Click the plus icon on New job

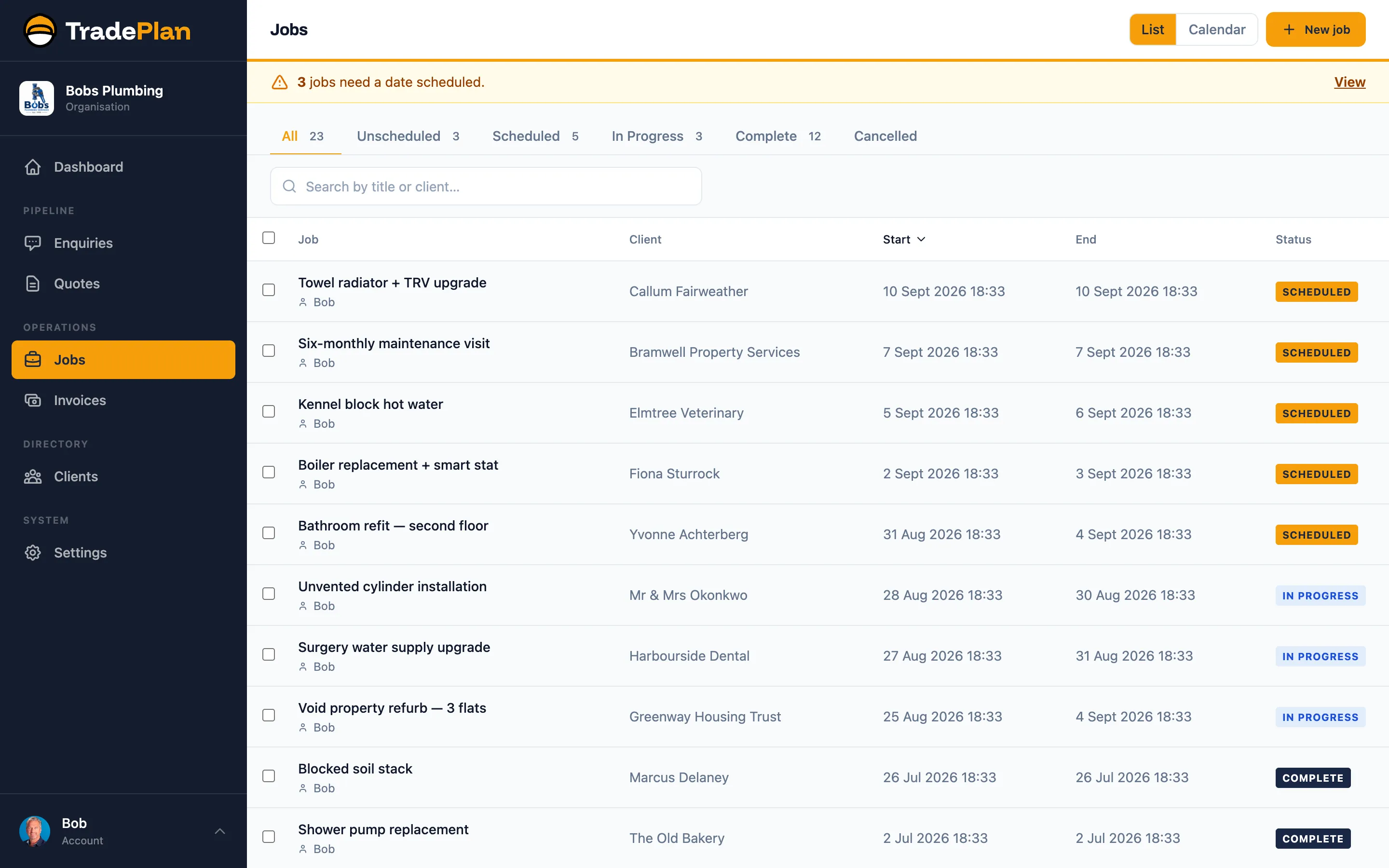click(x=1289, y=30)
